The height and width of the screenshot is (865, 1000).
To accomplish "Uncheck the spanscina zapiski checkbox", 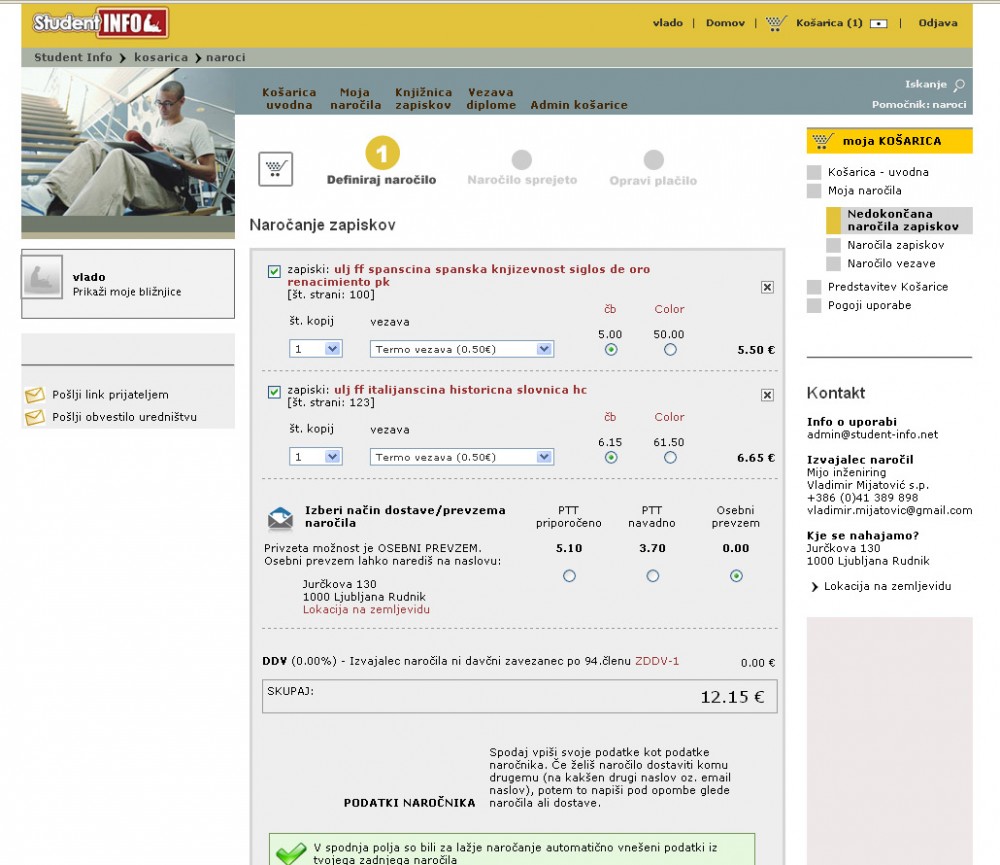I will pos(274,270).
